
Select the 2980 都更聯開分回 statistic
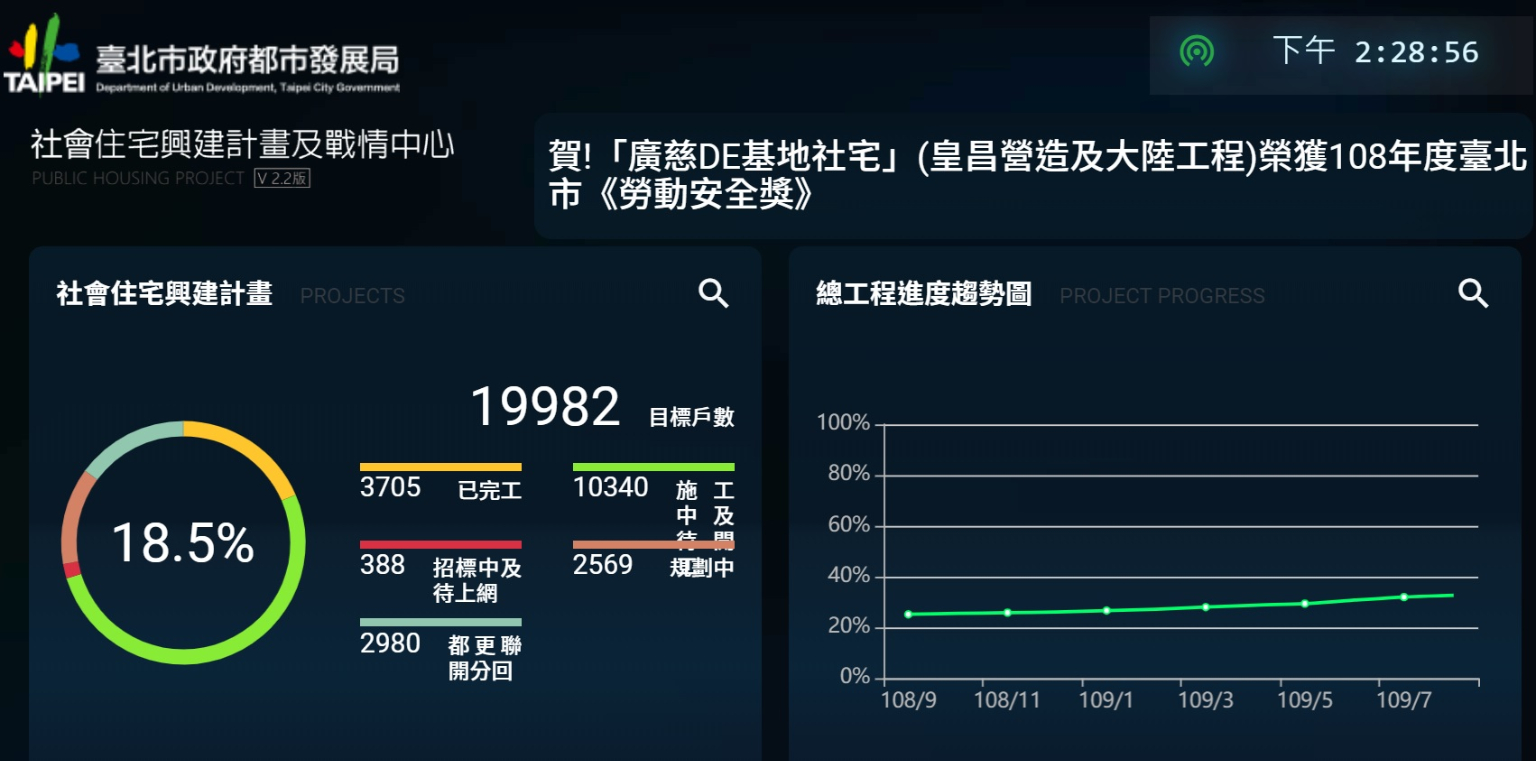click(x=440, y=648)
